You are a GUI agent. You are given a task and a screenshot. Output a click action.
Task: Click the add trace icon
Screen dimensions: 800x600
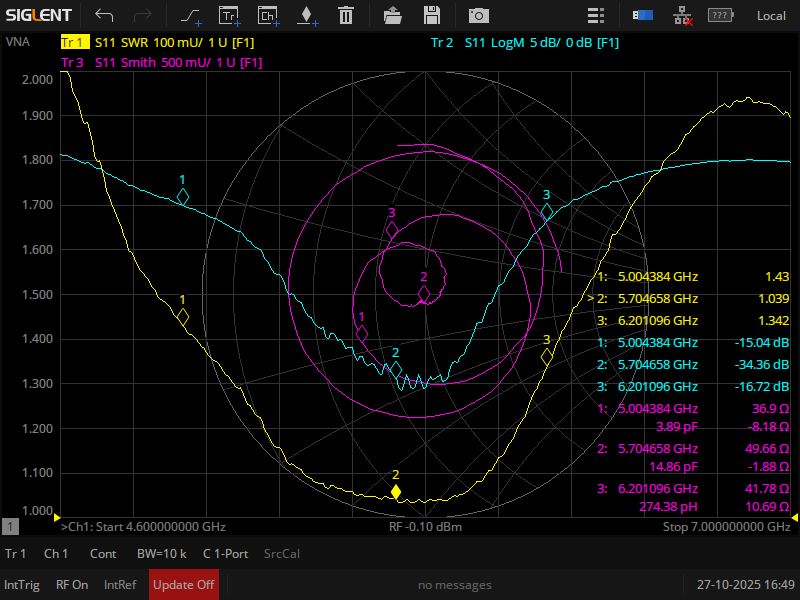point(230,15)
